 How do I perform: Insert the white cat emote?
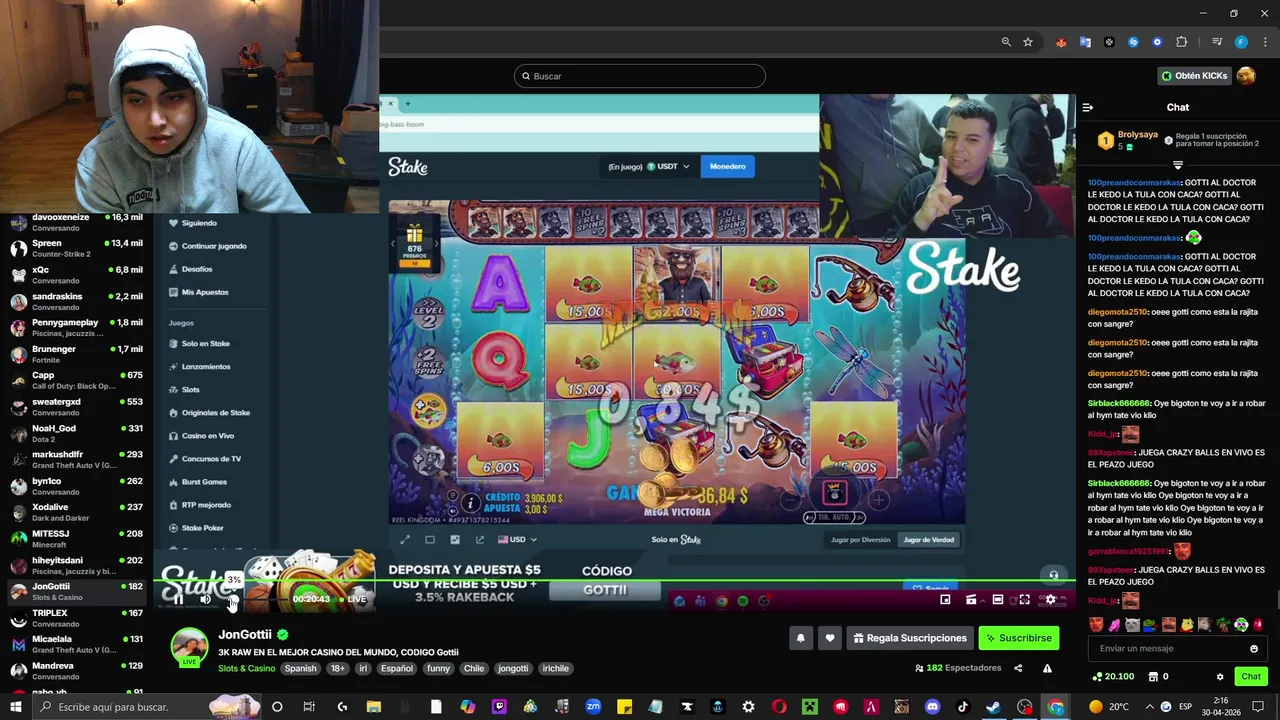point(1132,625)
